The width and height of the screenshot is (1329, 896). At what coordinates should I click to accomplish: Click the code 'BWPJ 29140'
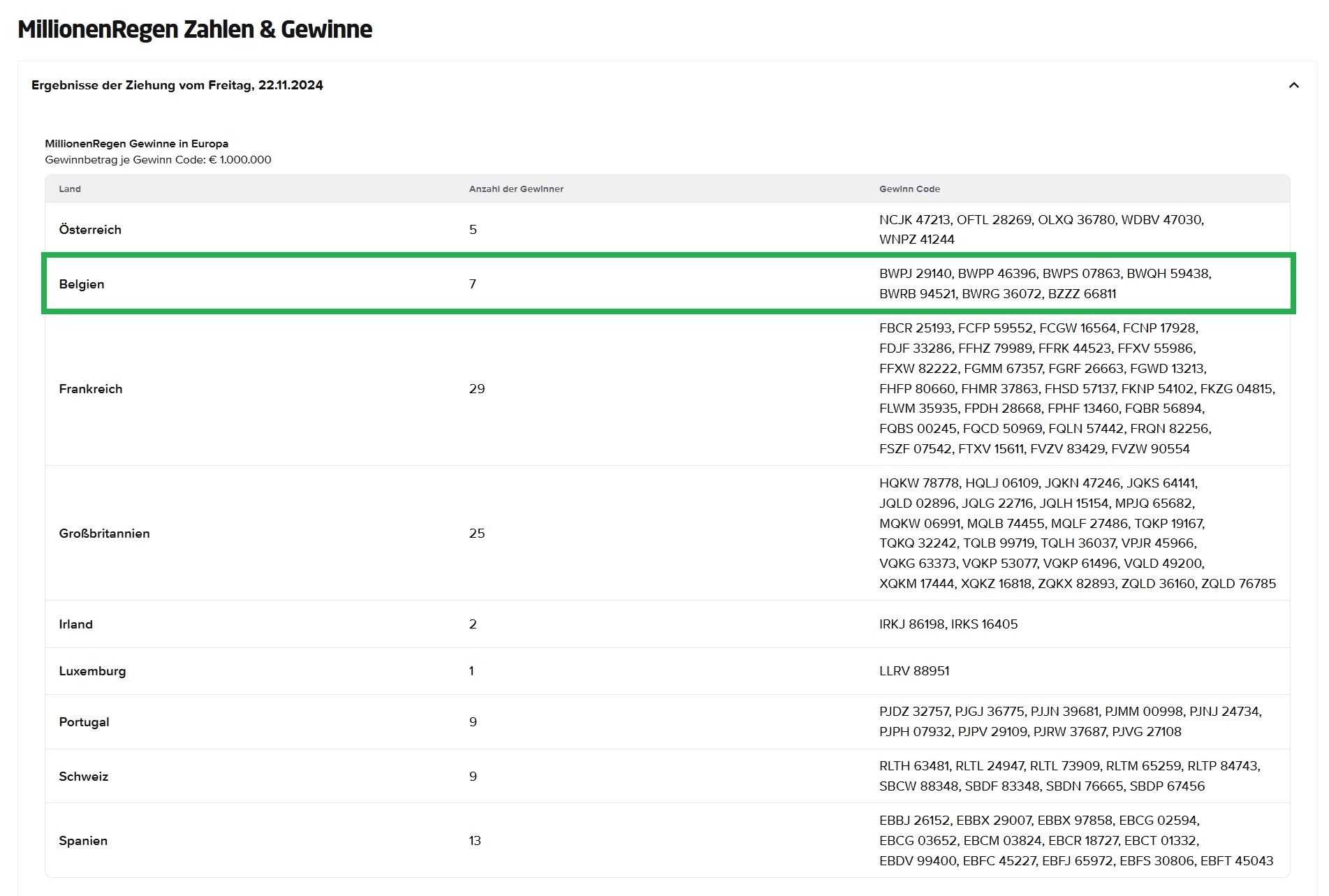(x=916, y=274)
